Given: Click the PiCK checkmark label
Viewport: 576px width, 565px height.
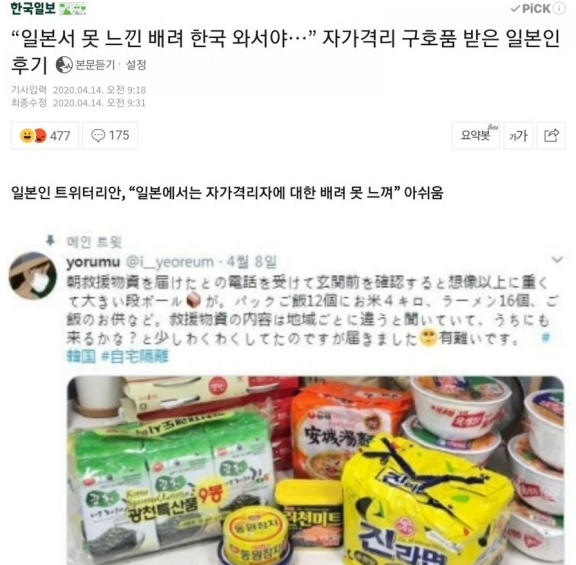Looking at the screenshot, I should [531, 8].
